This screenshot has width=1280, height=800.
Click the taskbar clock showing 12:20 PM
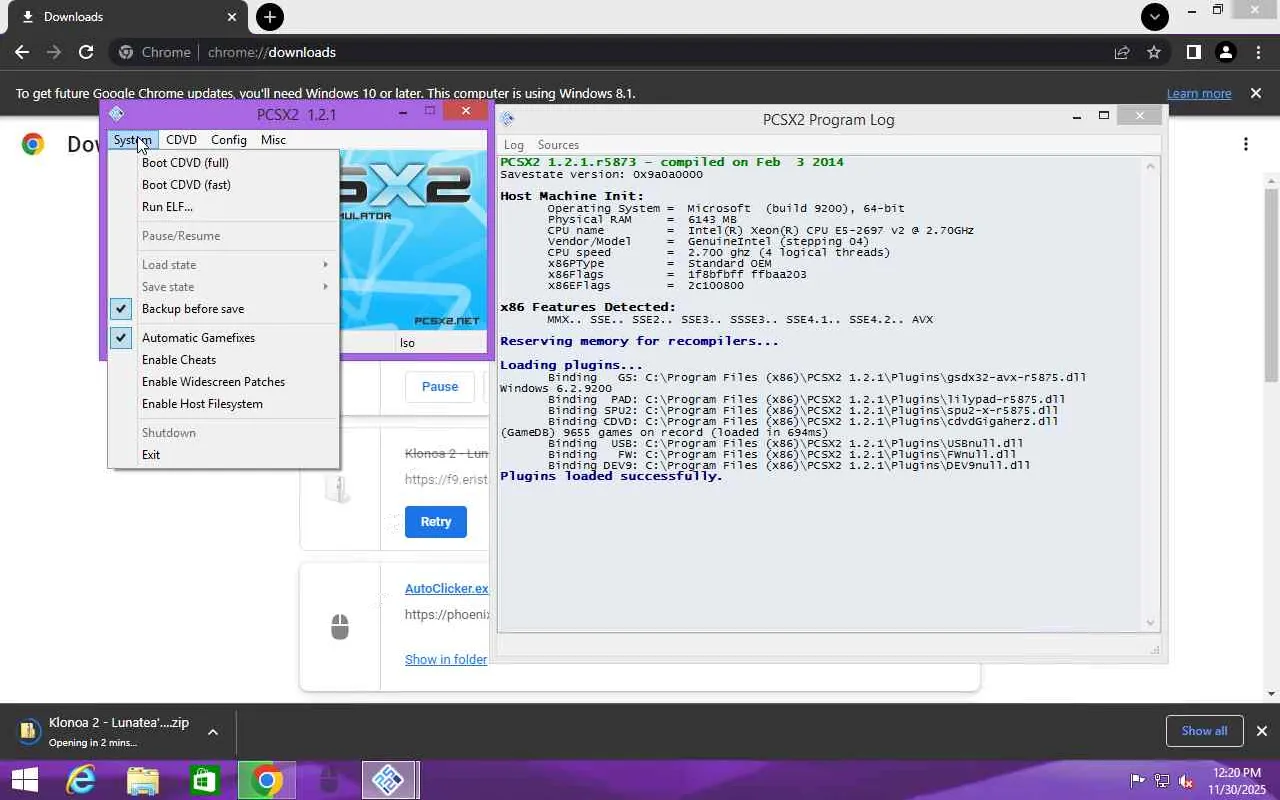coord(1236,780)
